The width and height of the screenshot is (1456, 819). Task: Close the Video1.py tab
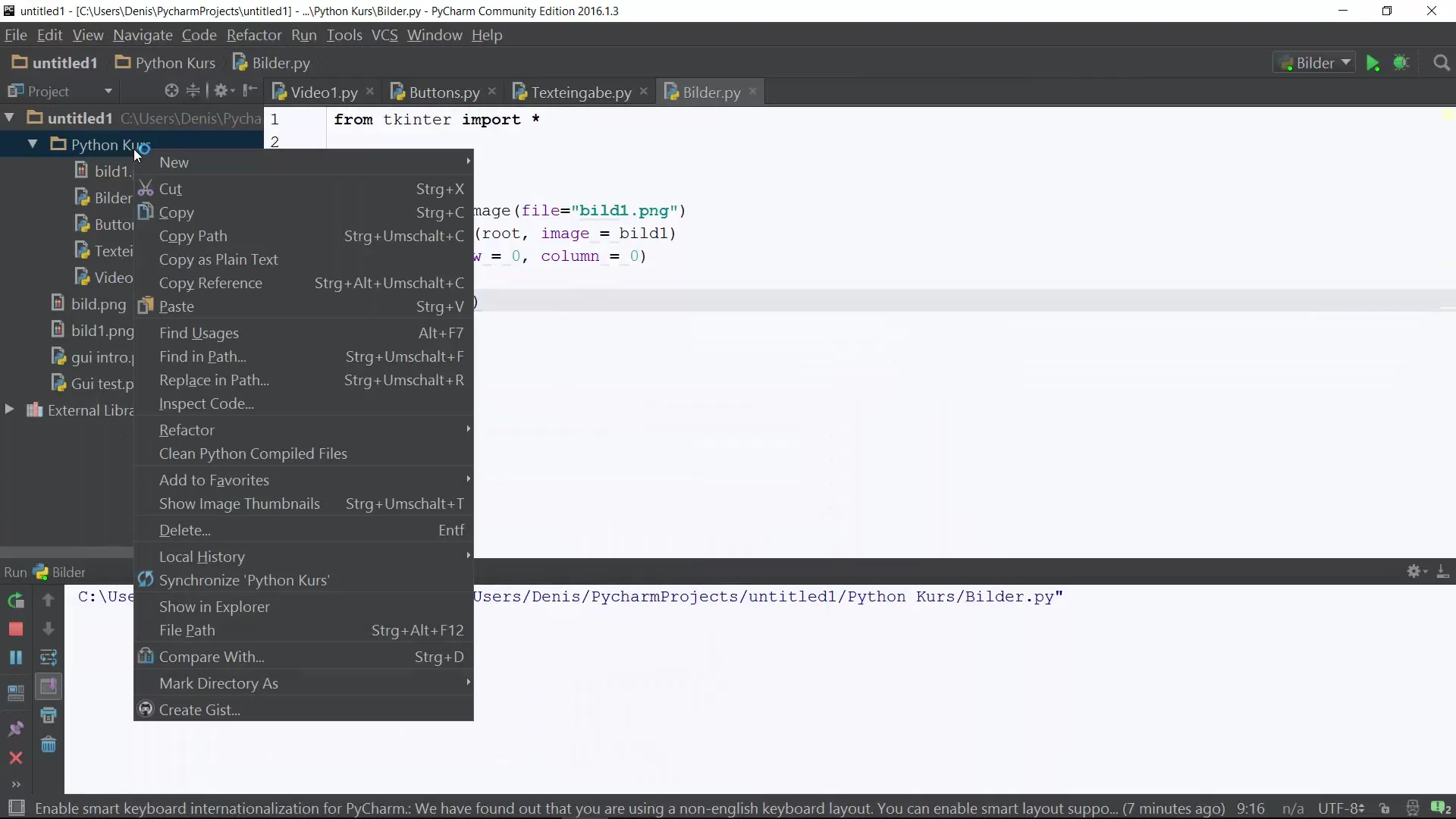[370, 92]
